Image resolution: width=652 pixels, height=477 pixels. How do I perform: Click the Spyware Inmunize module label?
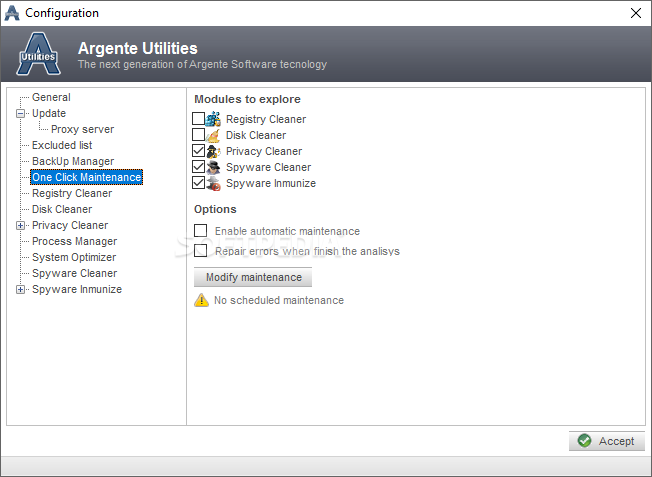(x=271, y=183)
